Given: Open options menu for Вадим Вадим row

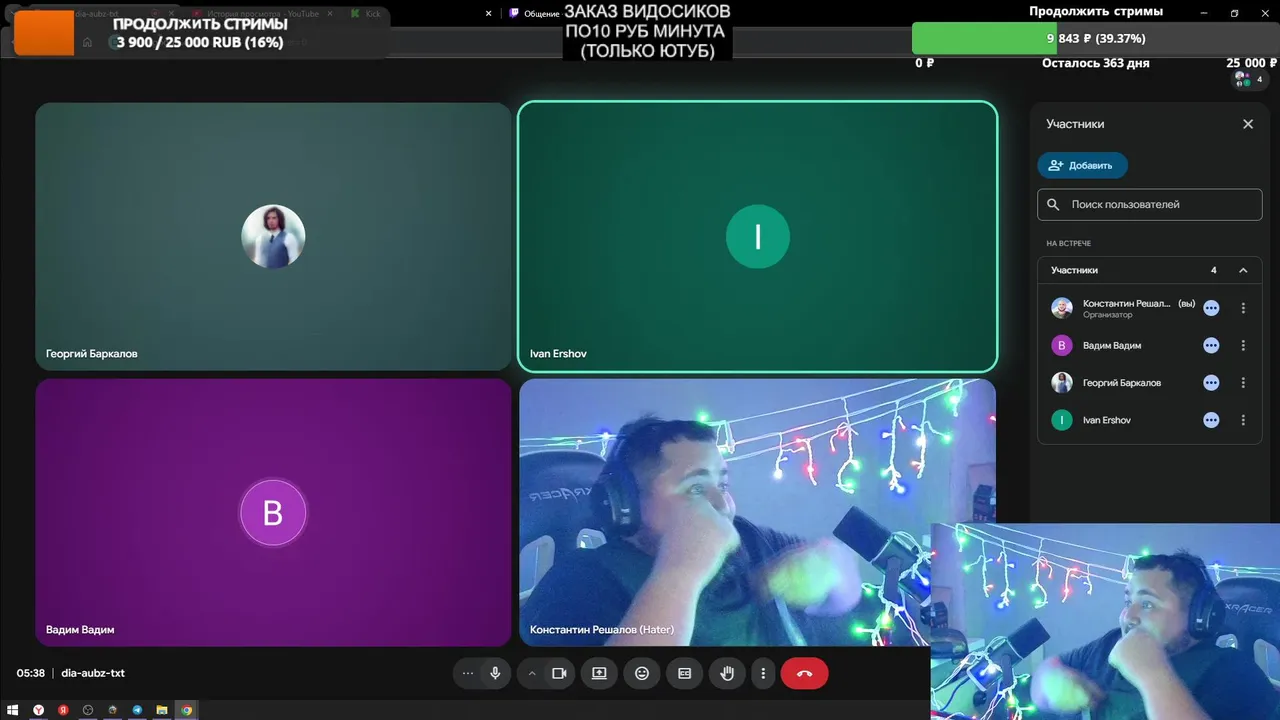Looking at the screenshot, I should tap(1243, 345).
